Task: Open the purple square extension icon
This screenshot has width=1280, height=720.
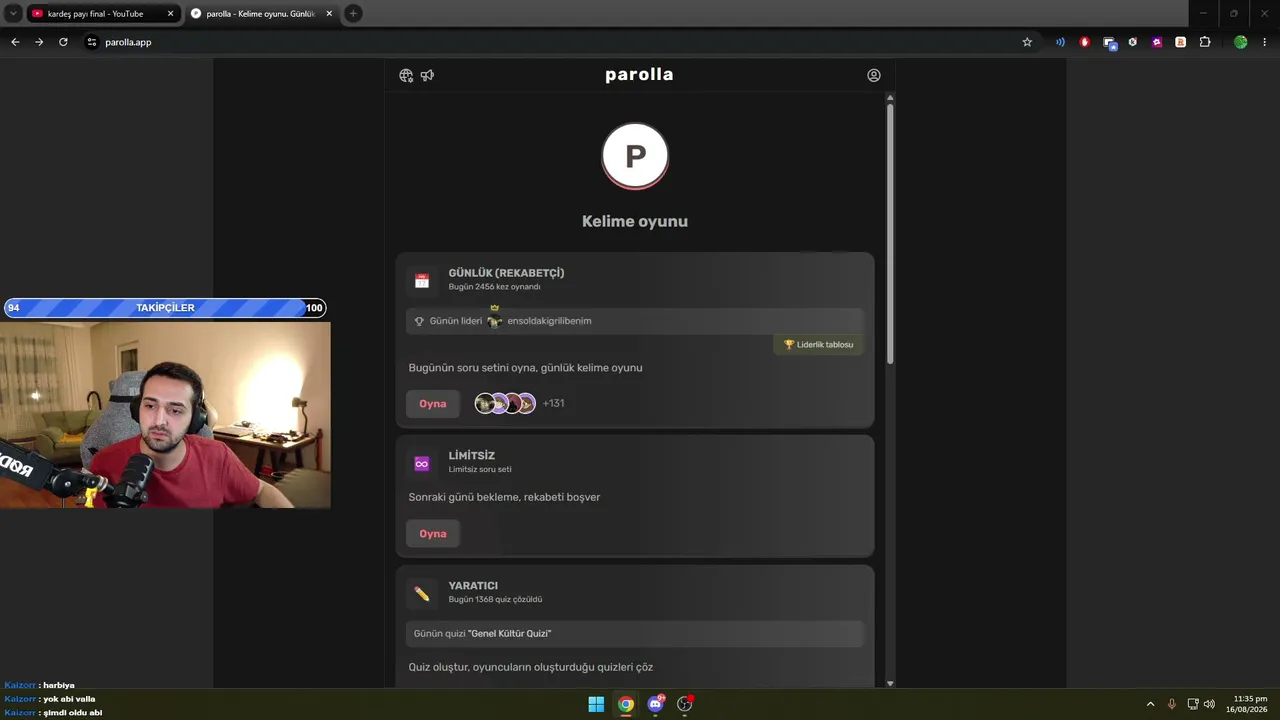Action: click(1157, 42)
